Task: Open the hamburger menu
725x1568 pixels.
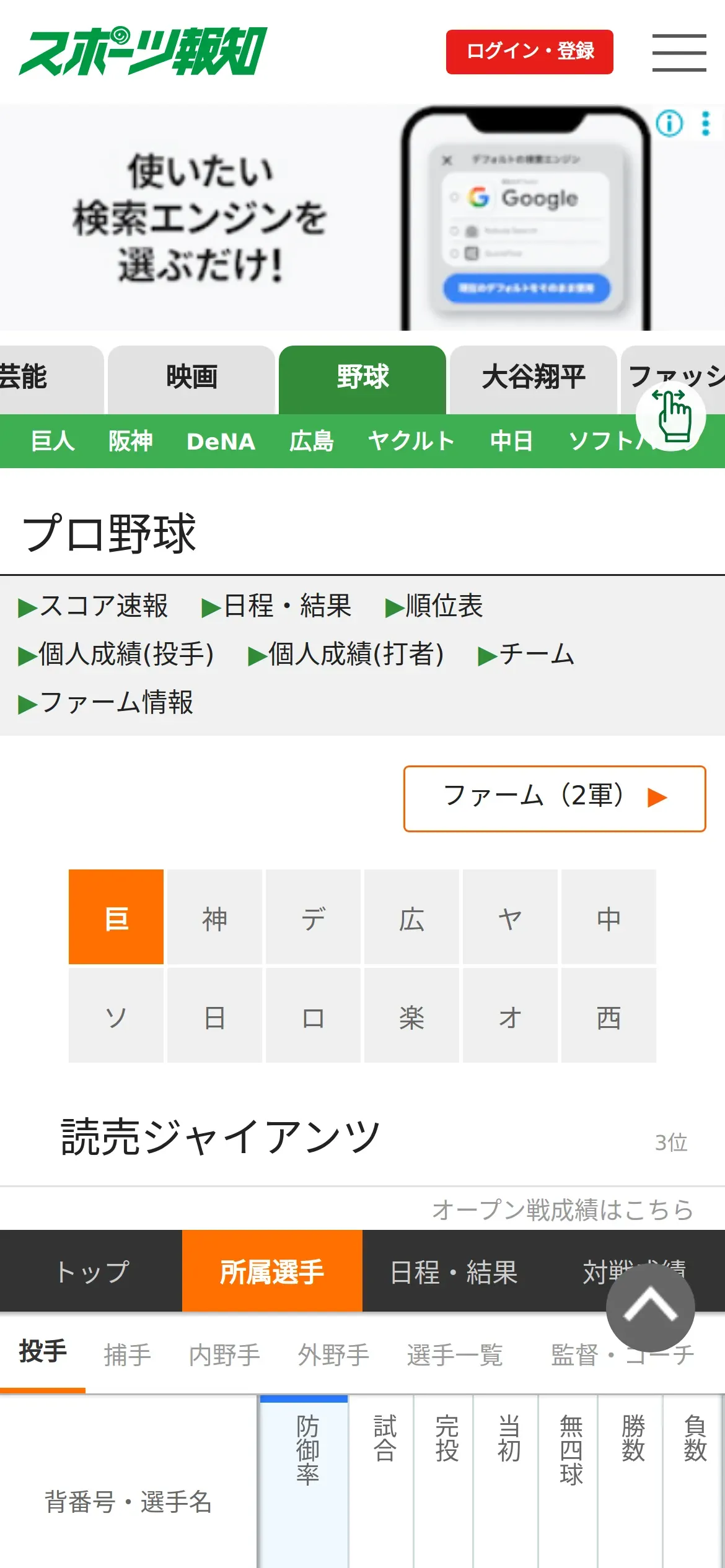Action: click(x=679, y=53)
